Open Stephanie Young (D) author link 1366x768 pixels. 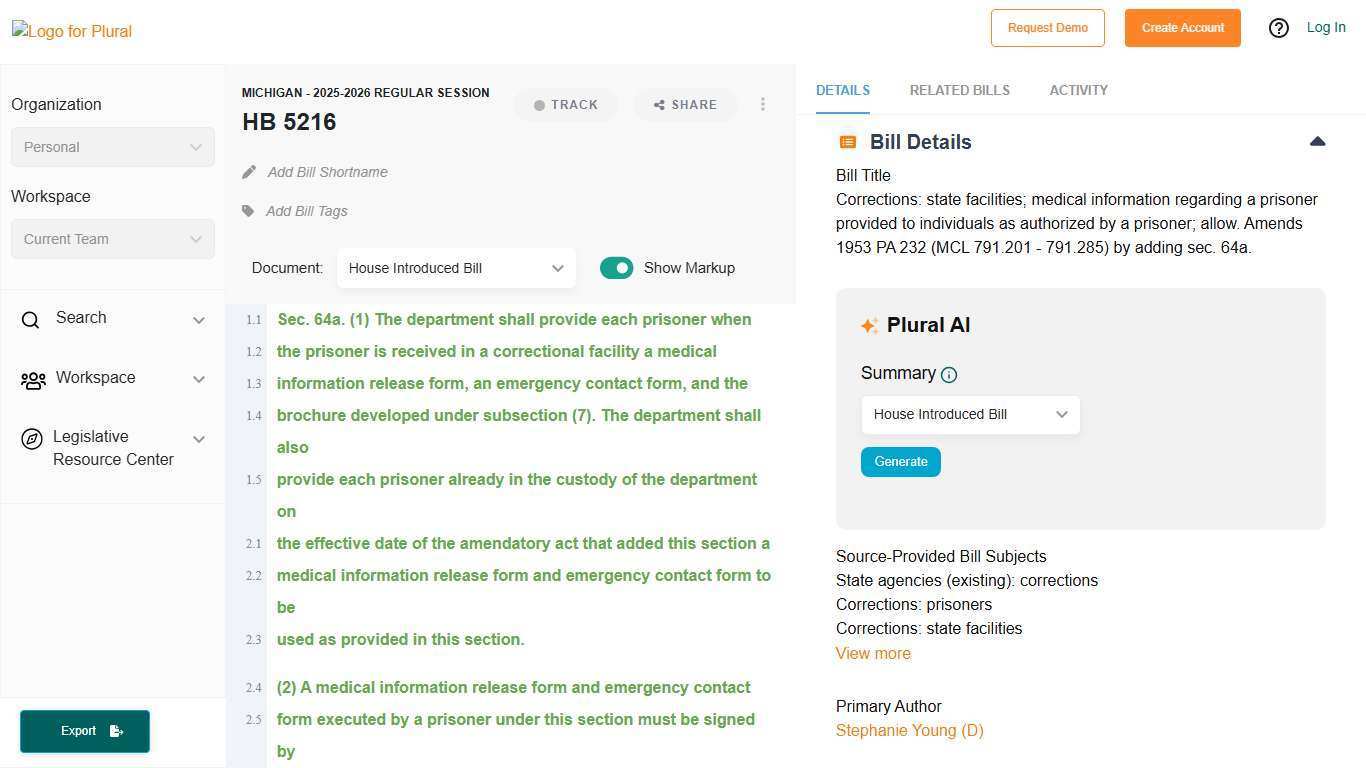909,730
